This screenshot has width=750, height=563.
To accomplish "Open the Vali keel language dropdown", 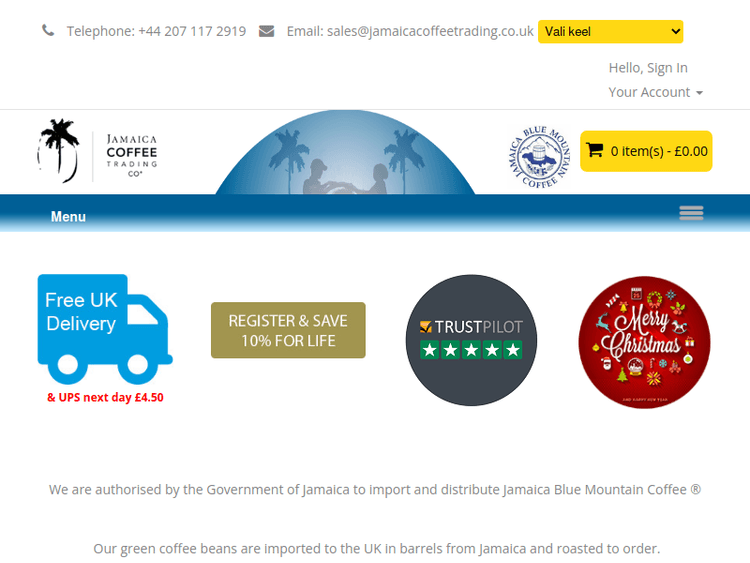I will point(610,32).
